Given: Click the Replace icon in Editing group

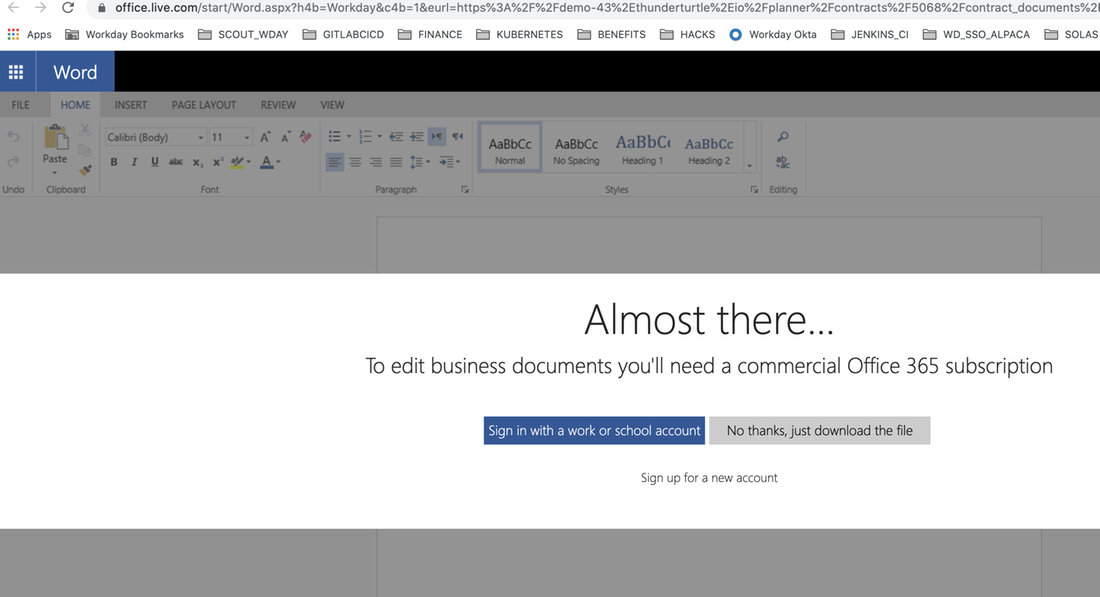Looking at the screenshot, I should click(x=783, y=162).
